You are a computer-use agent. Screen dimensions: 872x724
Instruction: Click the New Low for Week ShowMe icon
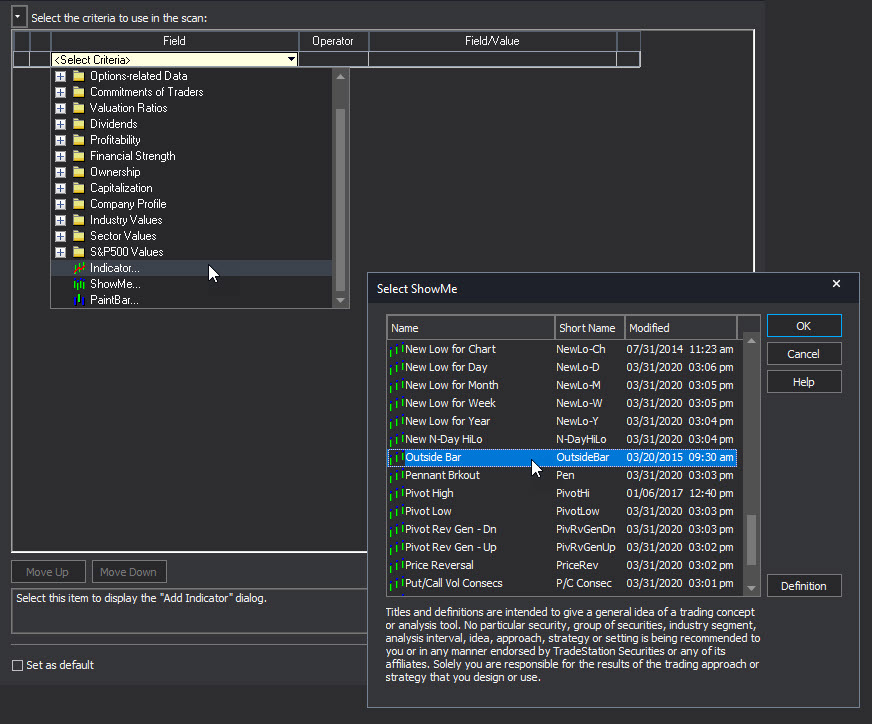pyautogui.click(x=396, y=404)
